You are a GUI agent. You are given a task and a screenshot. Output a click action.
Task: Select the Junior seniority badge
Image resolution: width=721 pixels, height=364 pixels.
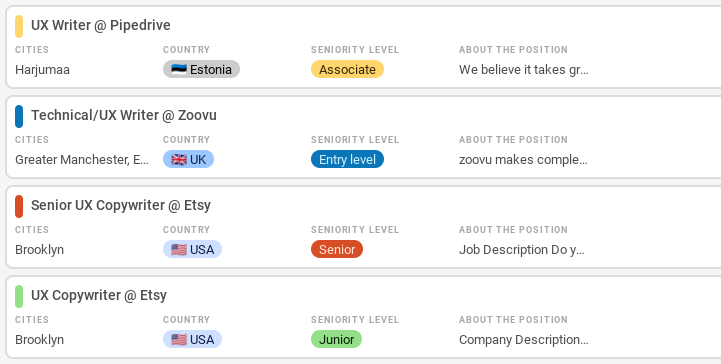pyautogui.click(x=337, y=340)
